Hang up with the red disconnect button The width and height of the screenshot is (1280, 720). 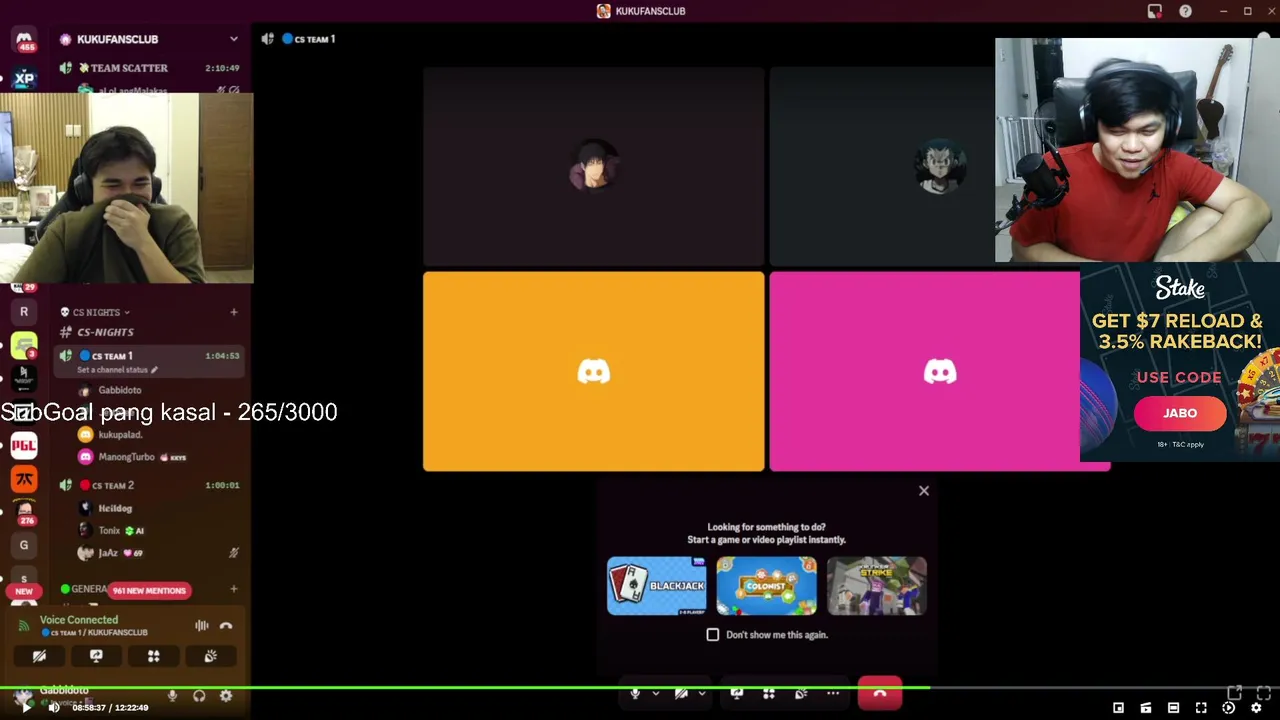[x=880, y=694]
